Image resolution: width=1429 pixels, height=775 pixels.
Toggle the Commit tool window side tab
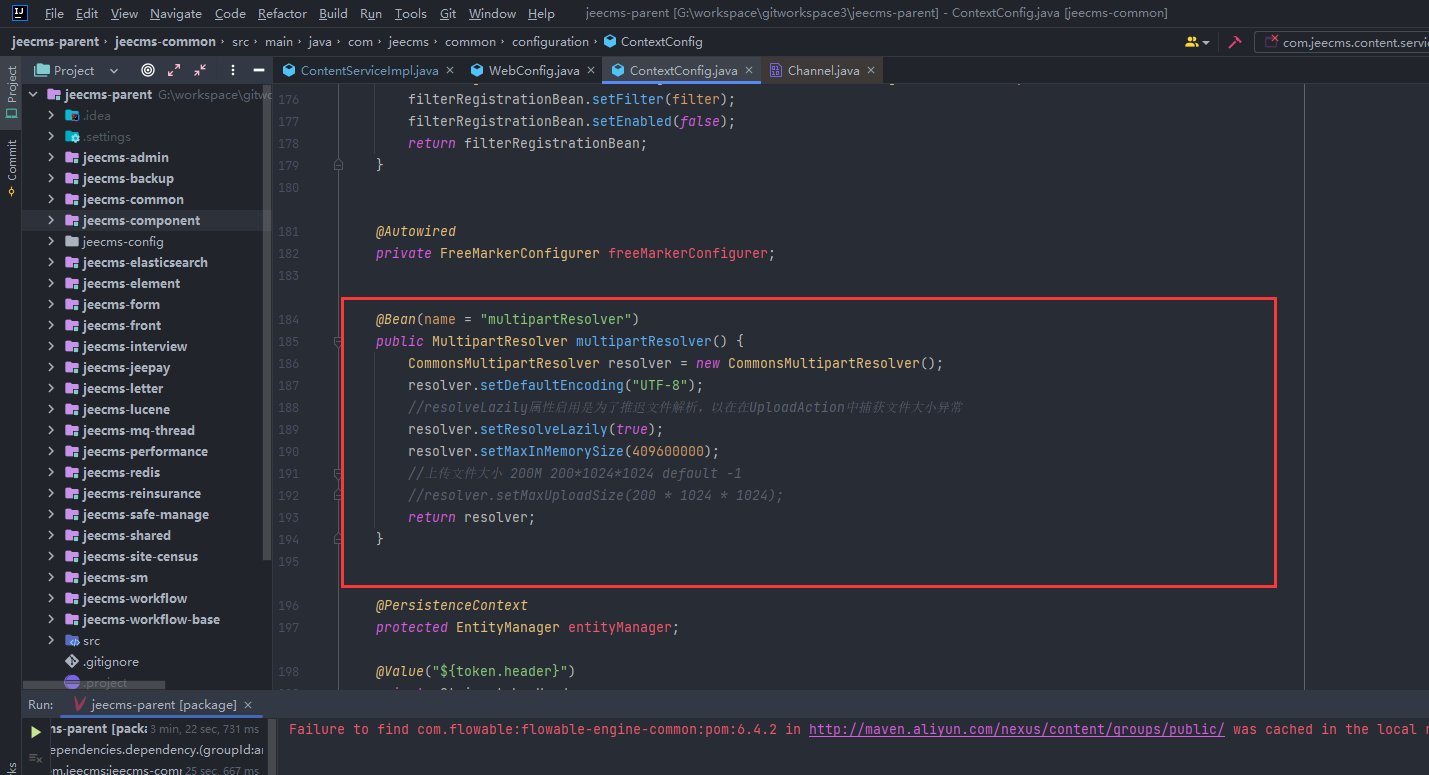point(11,167)
